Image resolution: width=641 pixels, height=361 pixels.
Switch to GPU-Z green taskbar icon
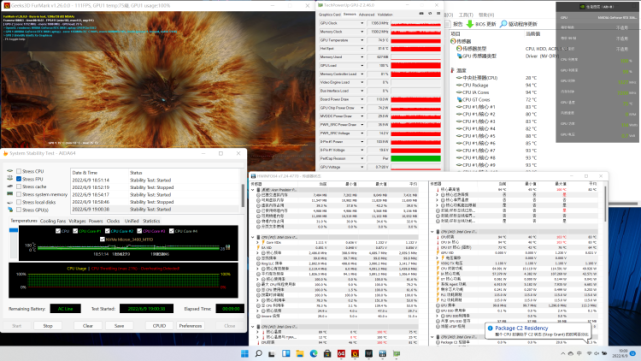396,354
